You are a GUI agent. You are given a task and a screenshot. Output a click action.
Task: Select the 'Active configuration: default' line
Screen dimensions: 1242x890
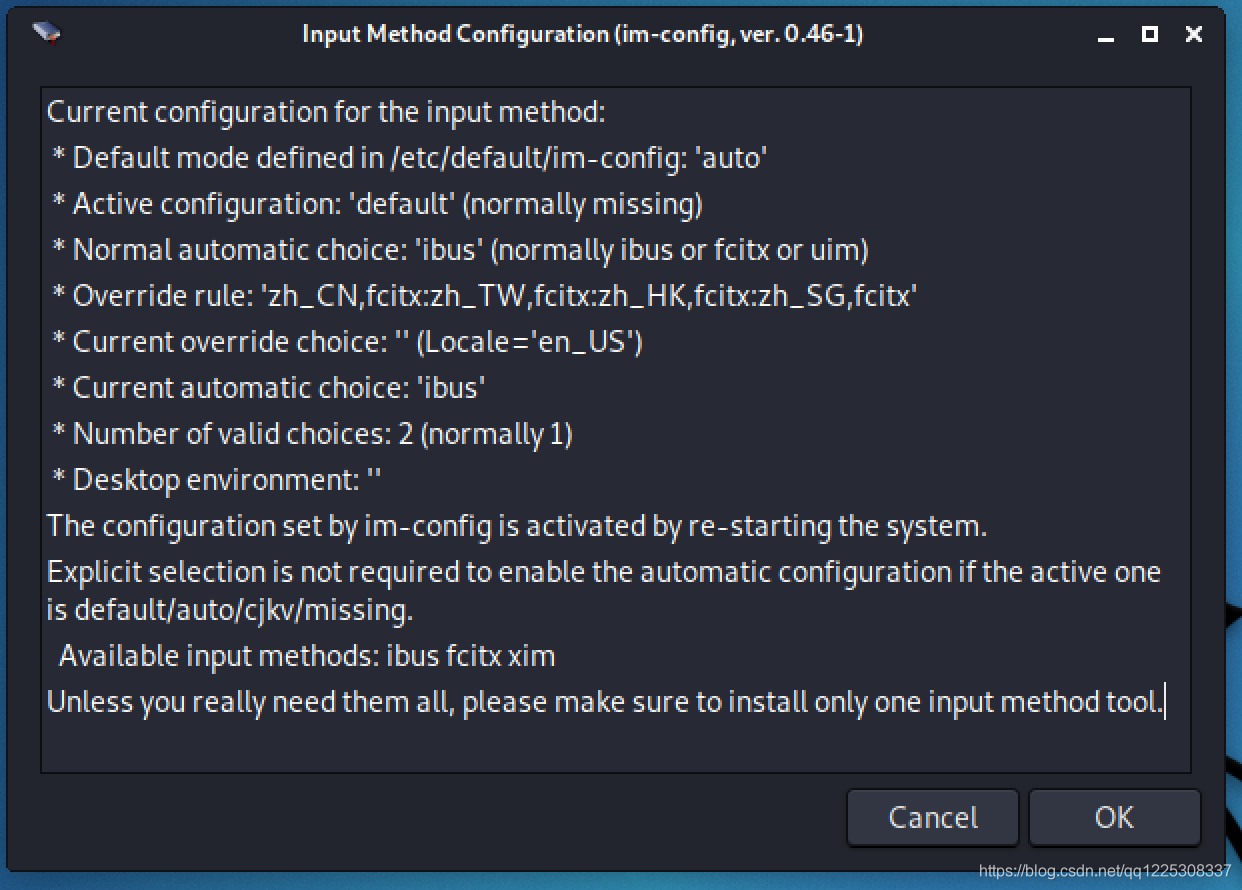pyautogui.click(x=377, y=203)
